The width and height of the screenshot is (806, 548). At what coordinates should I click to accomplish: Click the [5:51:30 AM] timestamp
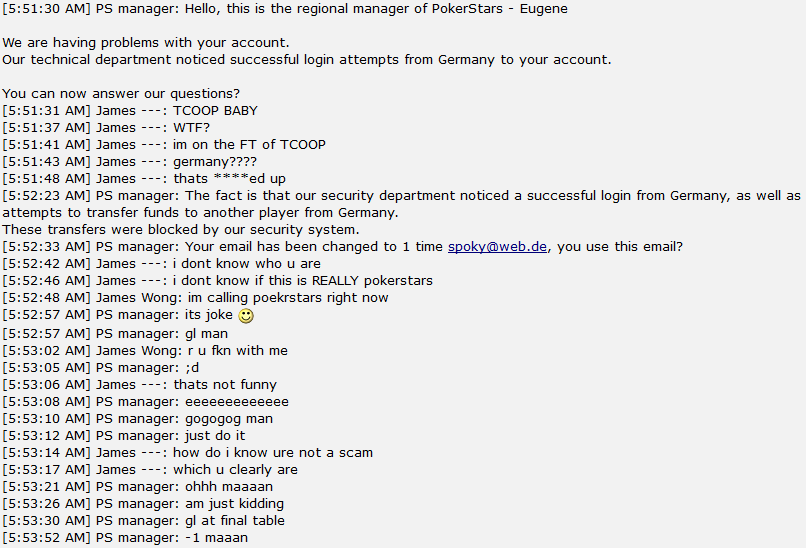click(x=46, y=9)
